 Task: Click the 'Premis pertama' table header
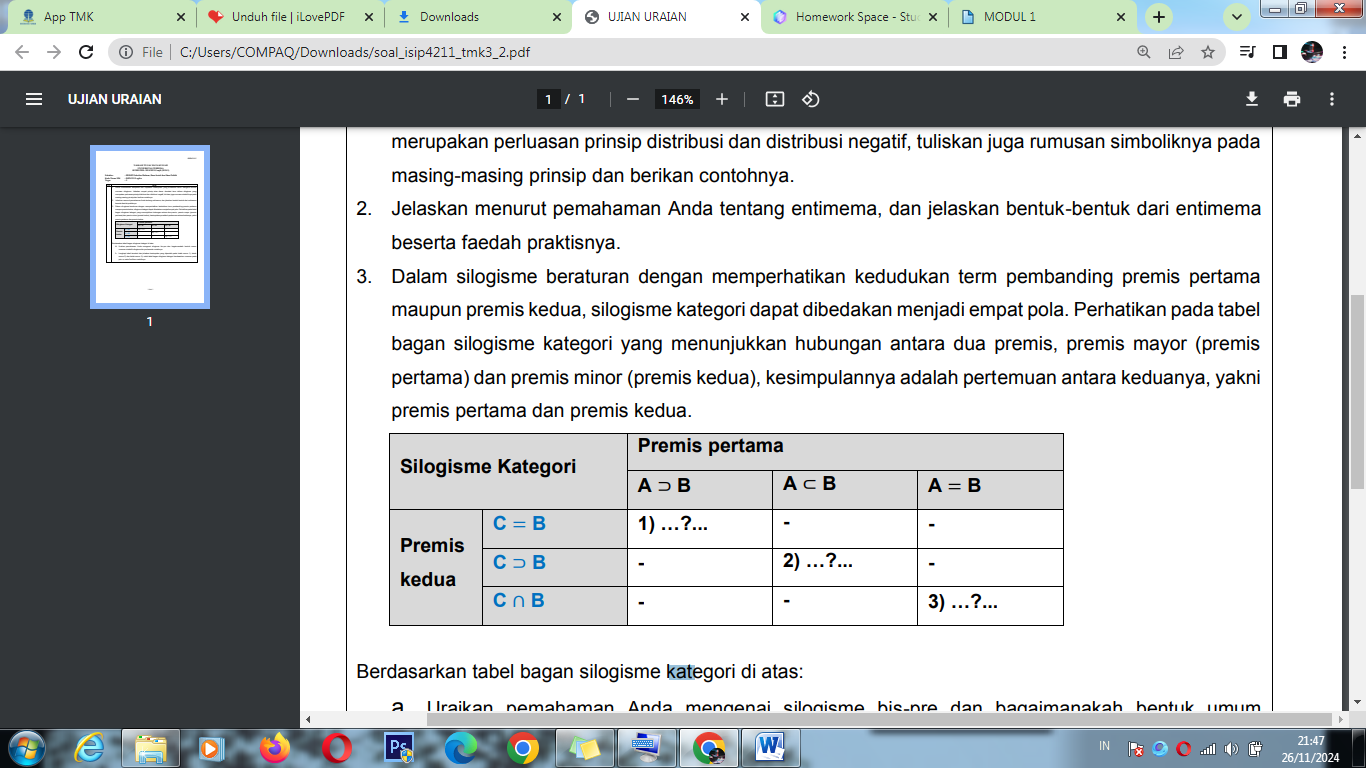(845, 452)
